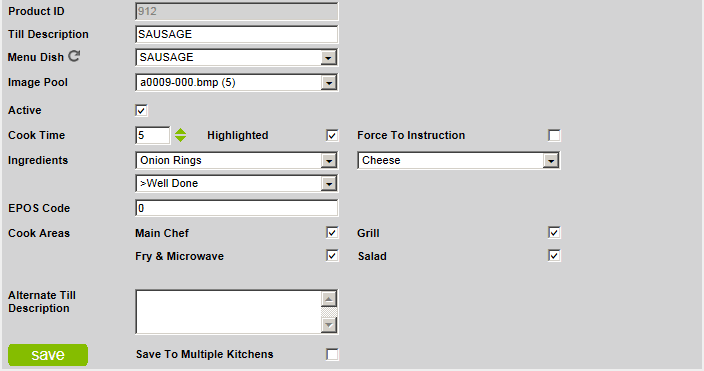Toggle the Highlighted checkbox
This screenshot has width=704, height=371.
[332, 136]
